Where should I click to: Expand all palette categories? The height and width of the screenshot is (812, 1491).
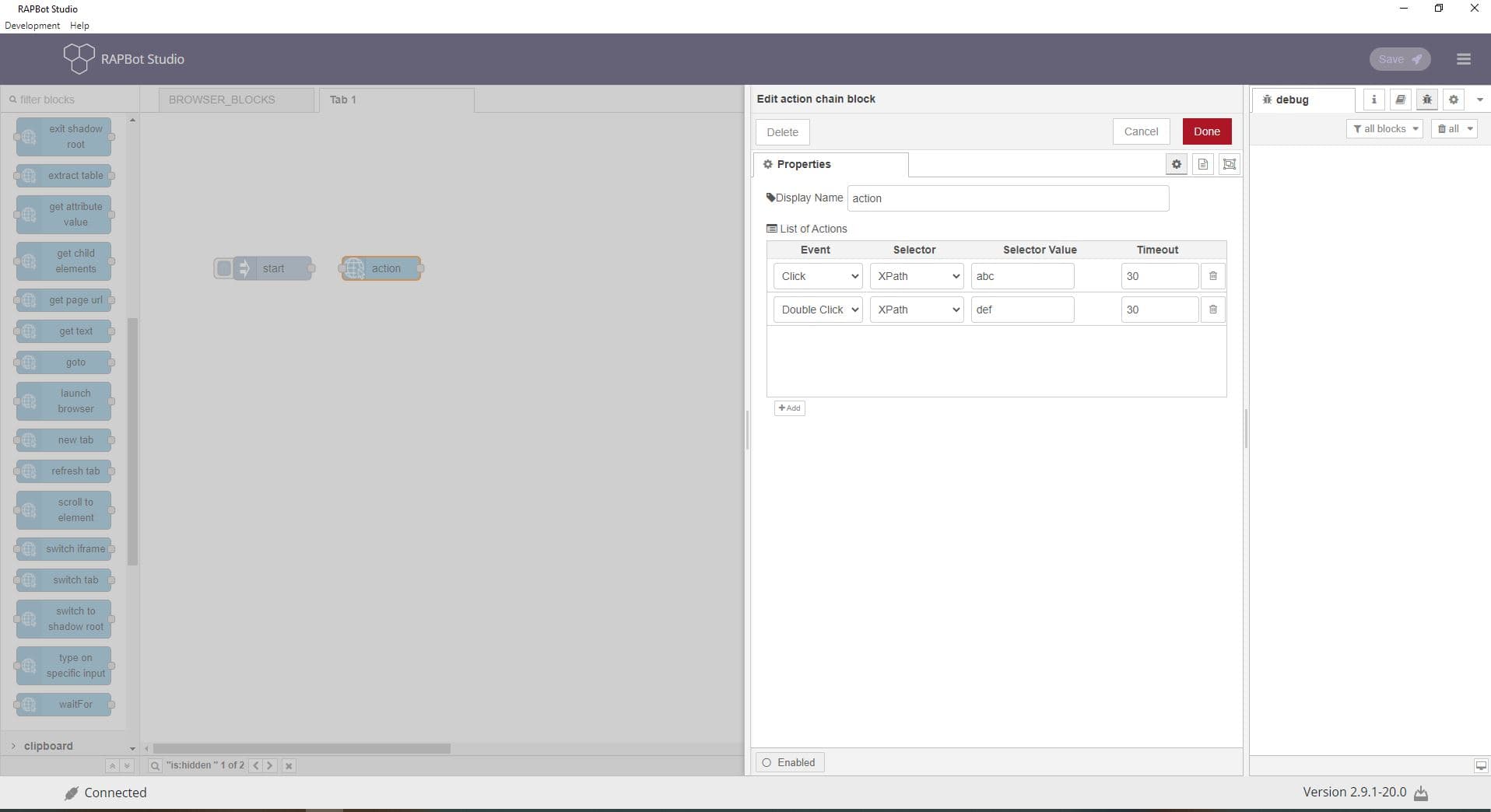(x=127, y=766)
